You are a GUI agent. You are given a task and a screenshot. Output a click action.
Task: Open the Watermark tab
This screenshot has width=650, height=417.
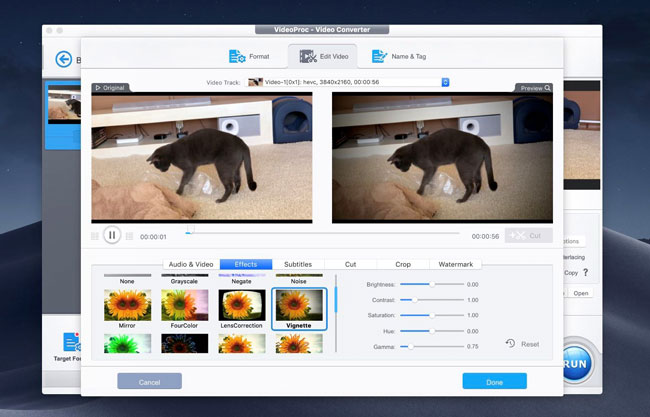pos(456,264)
